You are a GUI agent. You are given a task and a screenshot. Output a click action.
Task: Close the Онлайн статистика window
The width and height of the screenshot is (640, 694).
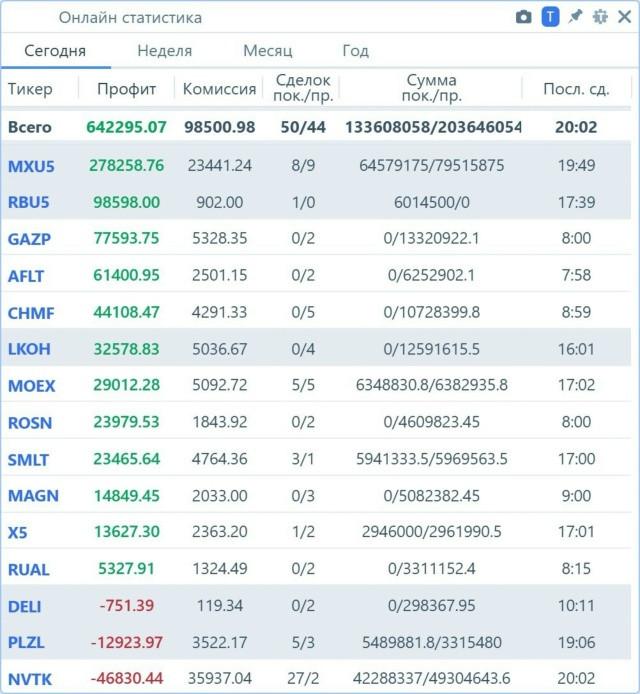[625, 17]
